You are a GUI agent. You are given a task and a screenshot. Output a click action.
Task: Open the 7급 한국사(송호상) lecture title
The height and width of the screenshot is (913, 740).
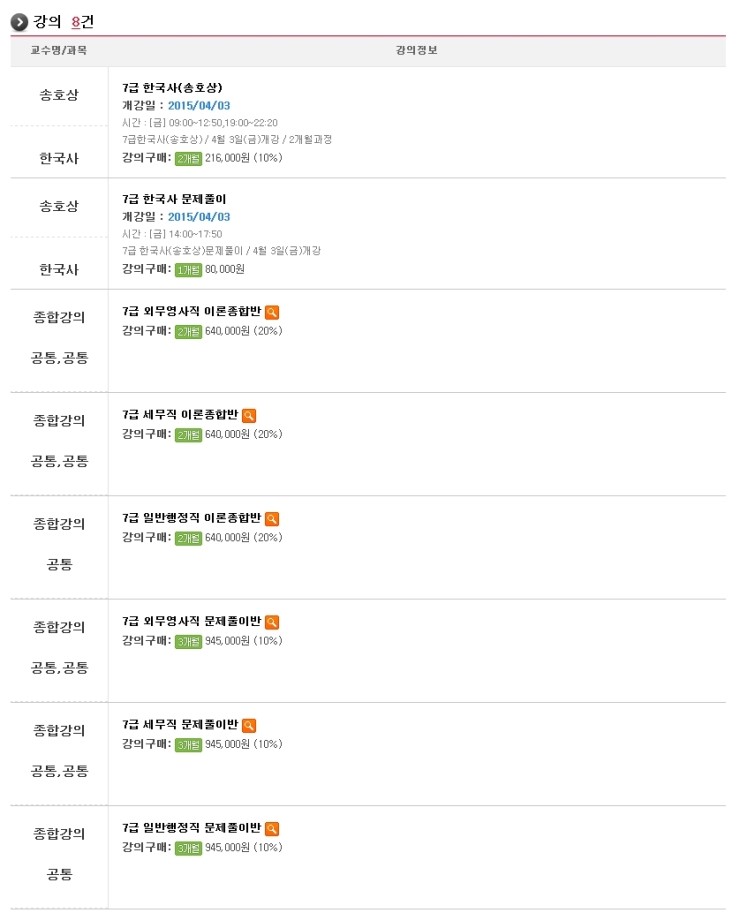[172, 88]
